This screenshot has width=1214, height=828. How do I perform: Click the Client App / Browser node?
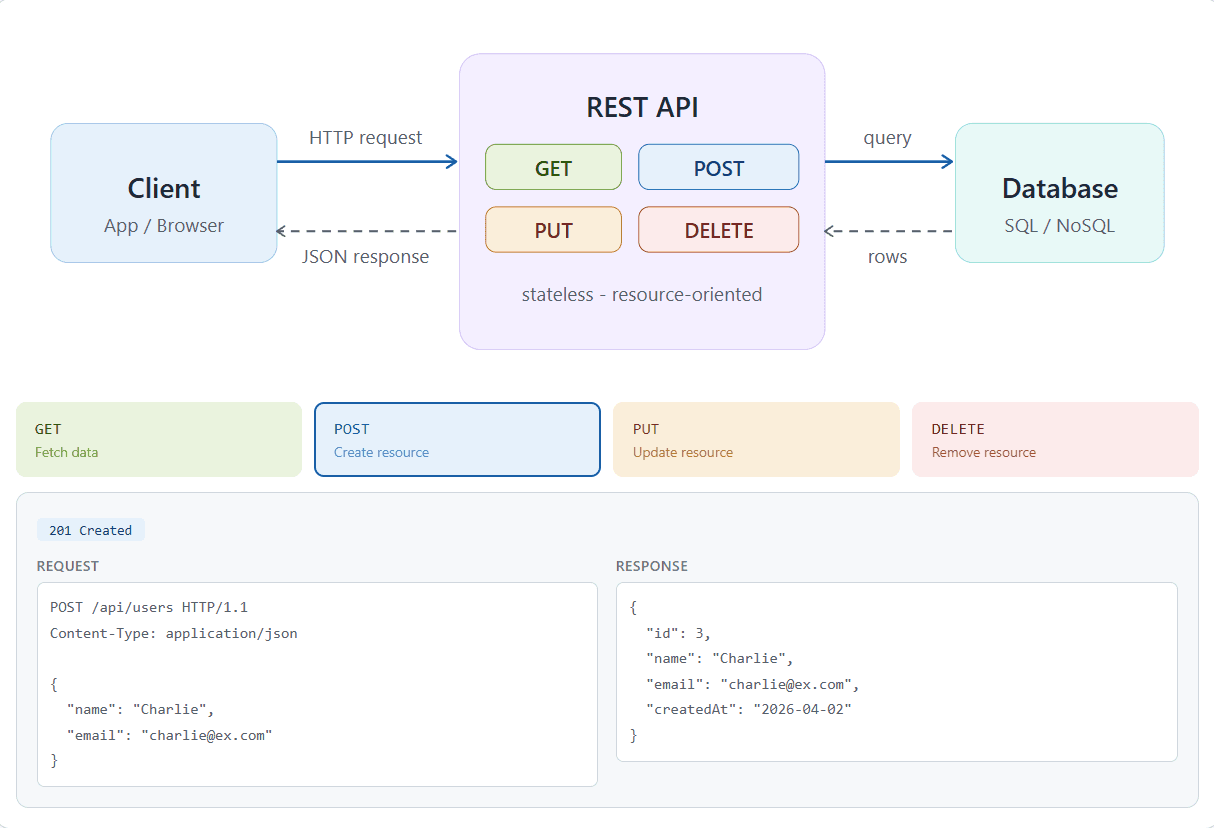[x=164, y=194]
